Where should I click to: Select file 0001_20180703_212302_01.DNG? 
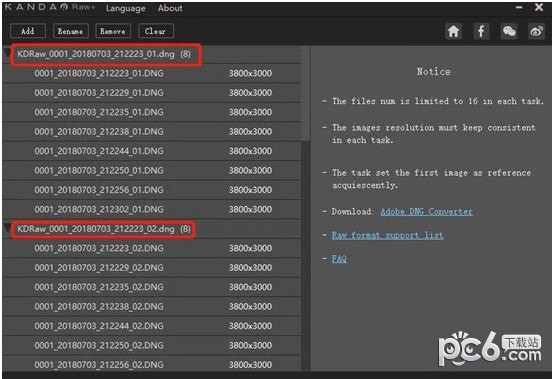pyautogui.click(x=152, y=209)
